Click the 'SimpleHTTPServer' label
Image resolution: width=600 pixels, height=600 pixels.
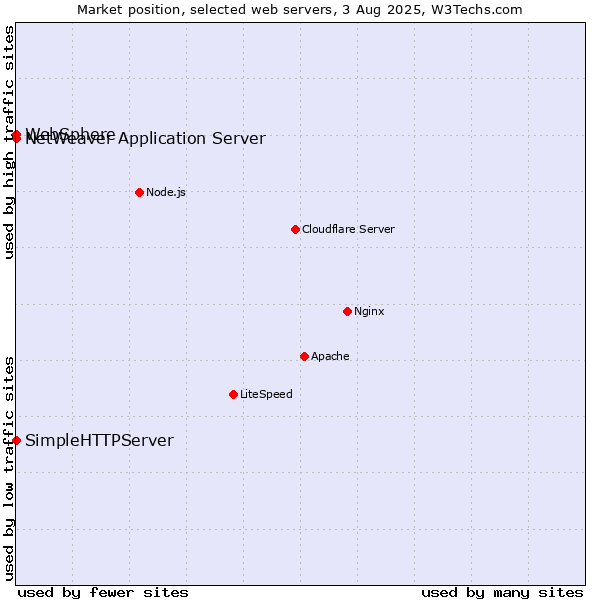99,440
